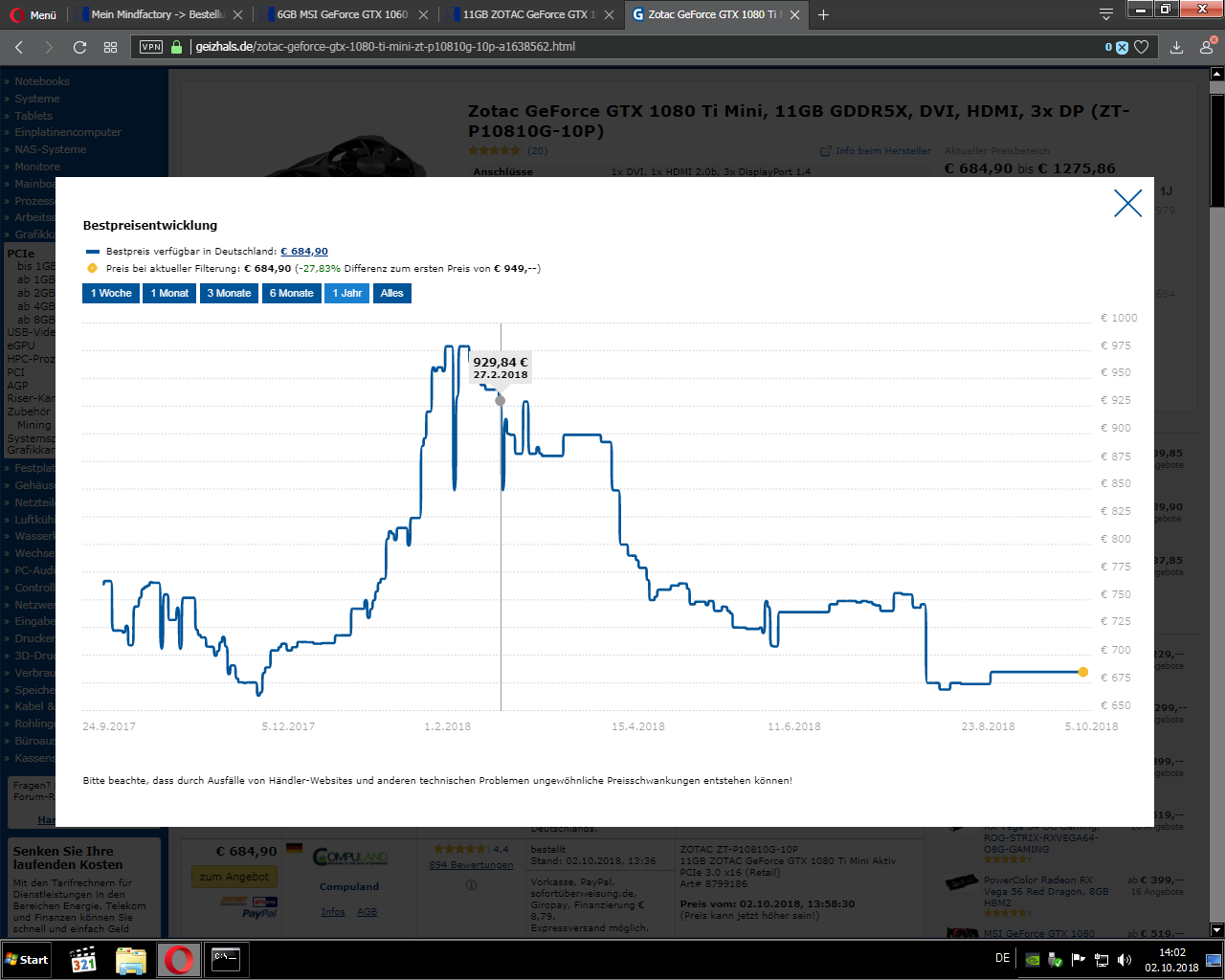This screenshot has width=1225, height=980.
Task: Open the NAS-Systeme sidebar category
Action: (x=51, y=149)
